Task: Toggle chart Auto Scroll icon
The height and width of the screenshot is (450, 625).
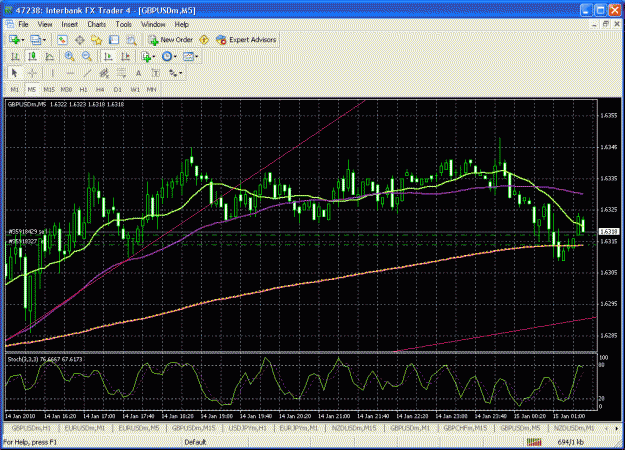Action: tap(108, 57)
